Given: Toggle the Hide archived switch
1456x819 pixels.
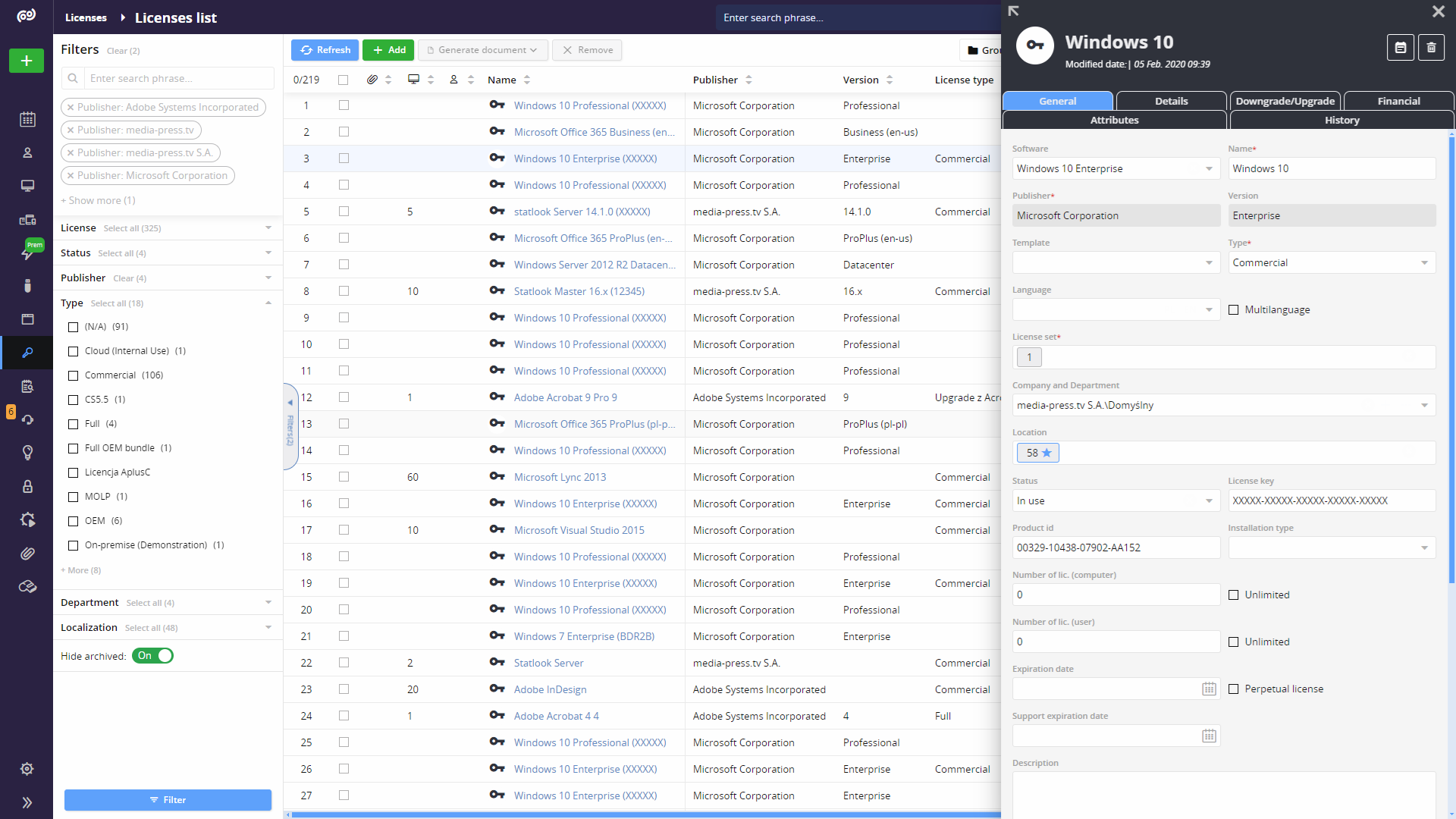Looking at the screenshot, I should tap(153, 656).
